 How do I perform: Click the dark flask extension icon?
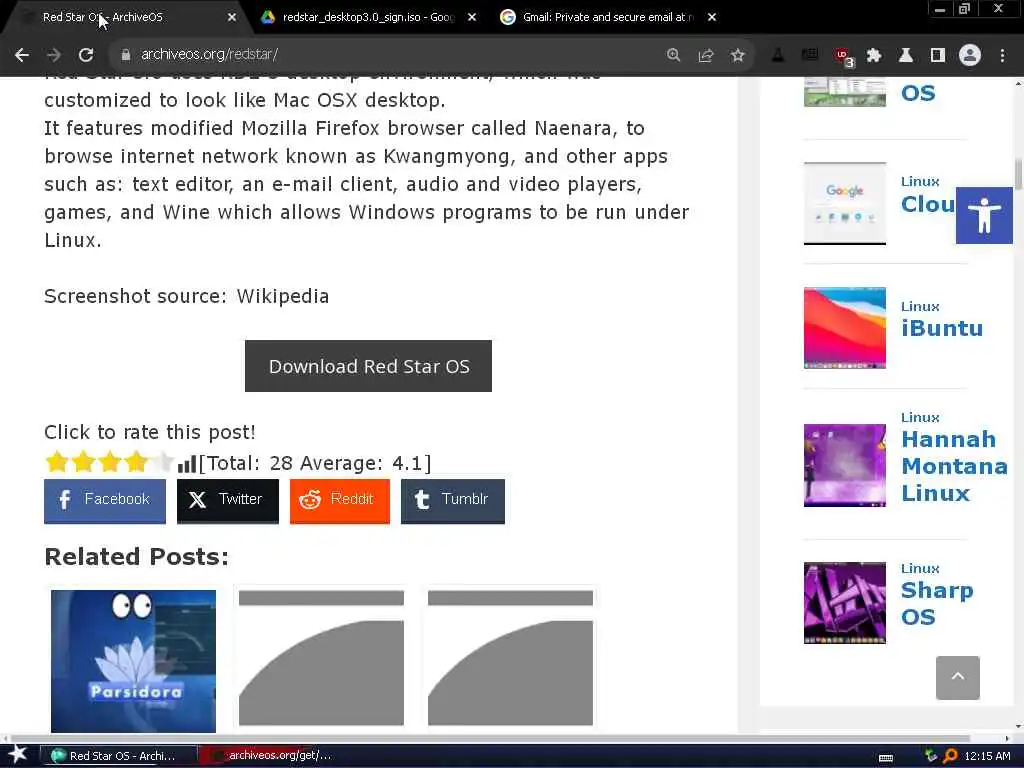pyautogui.click(x=778, y=55)
